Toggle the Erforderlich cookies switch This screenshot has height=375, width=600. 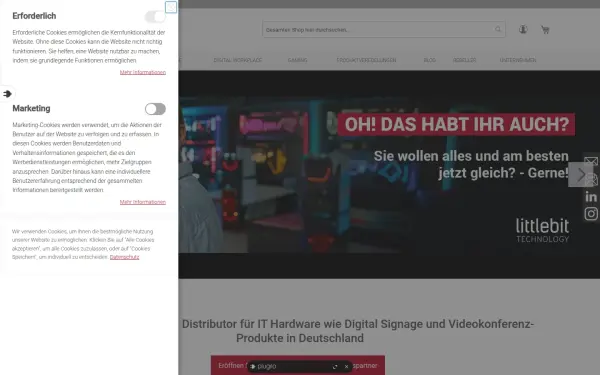click(x=155, y=16)
